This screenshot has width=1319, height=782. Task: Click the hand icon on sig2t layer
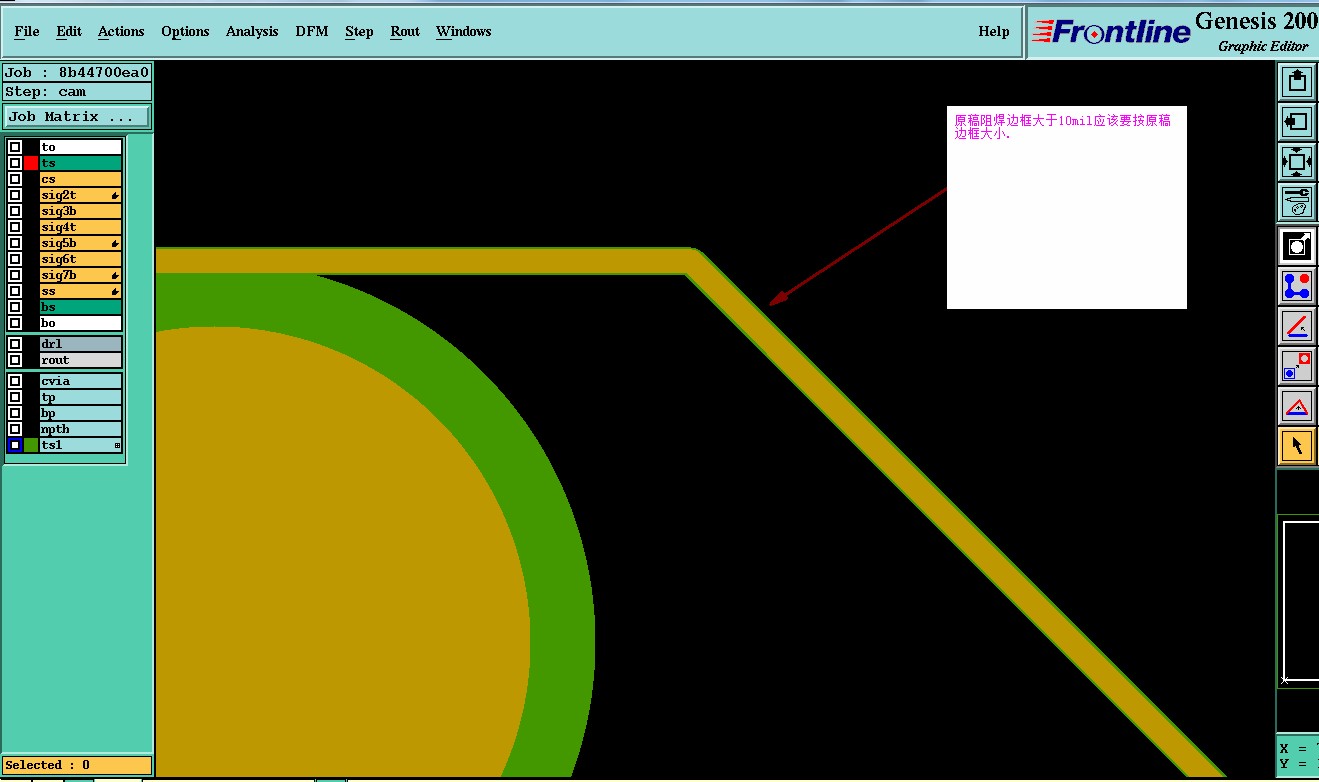coord(116,195)
